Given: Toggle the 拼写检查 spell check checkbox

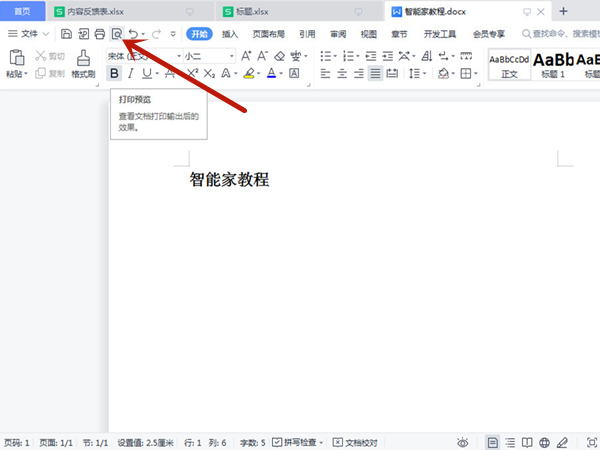Looking at the screenshot, I should (x=277, y=442).
